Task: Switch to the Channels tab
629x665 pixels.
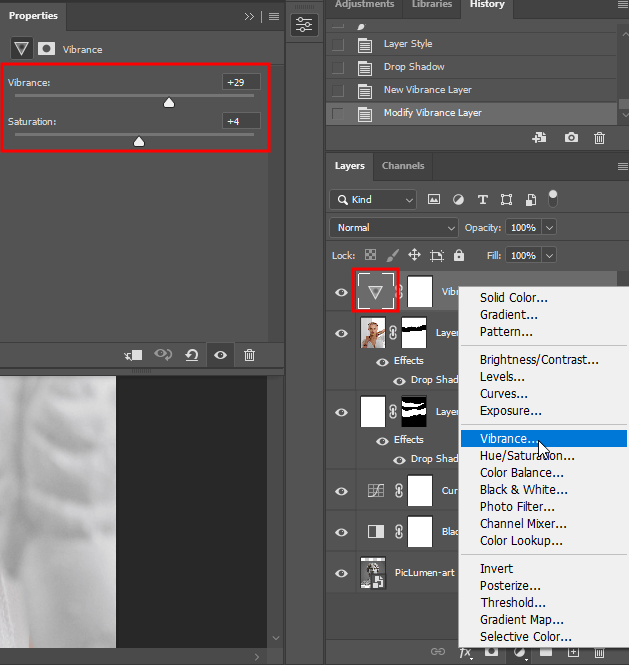Action: tap(403, 166)
